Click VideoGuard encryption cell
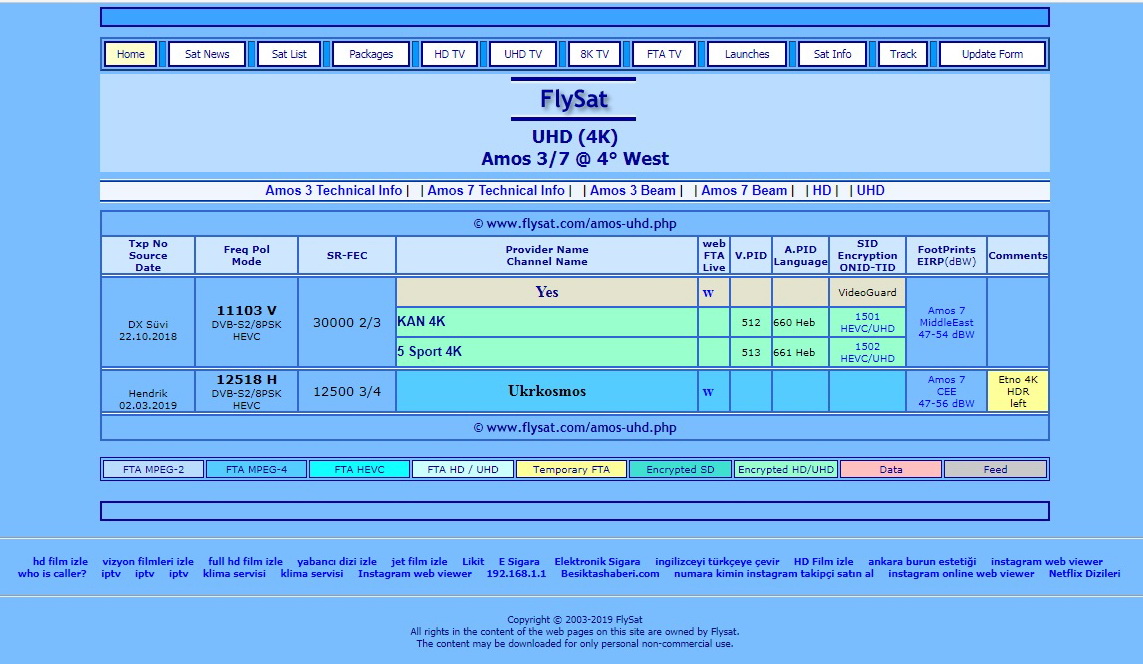The height and width of the screenshot is (664, 1143). [x=867, y=292]
